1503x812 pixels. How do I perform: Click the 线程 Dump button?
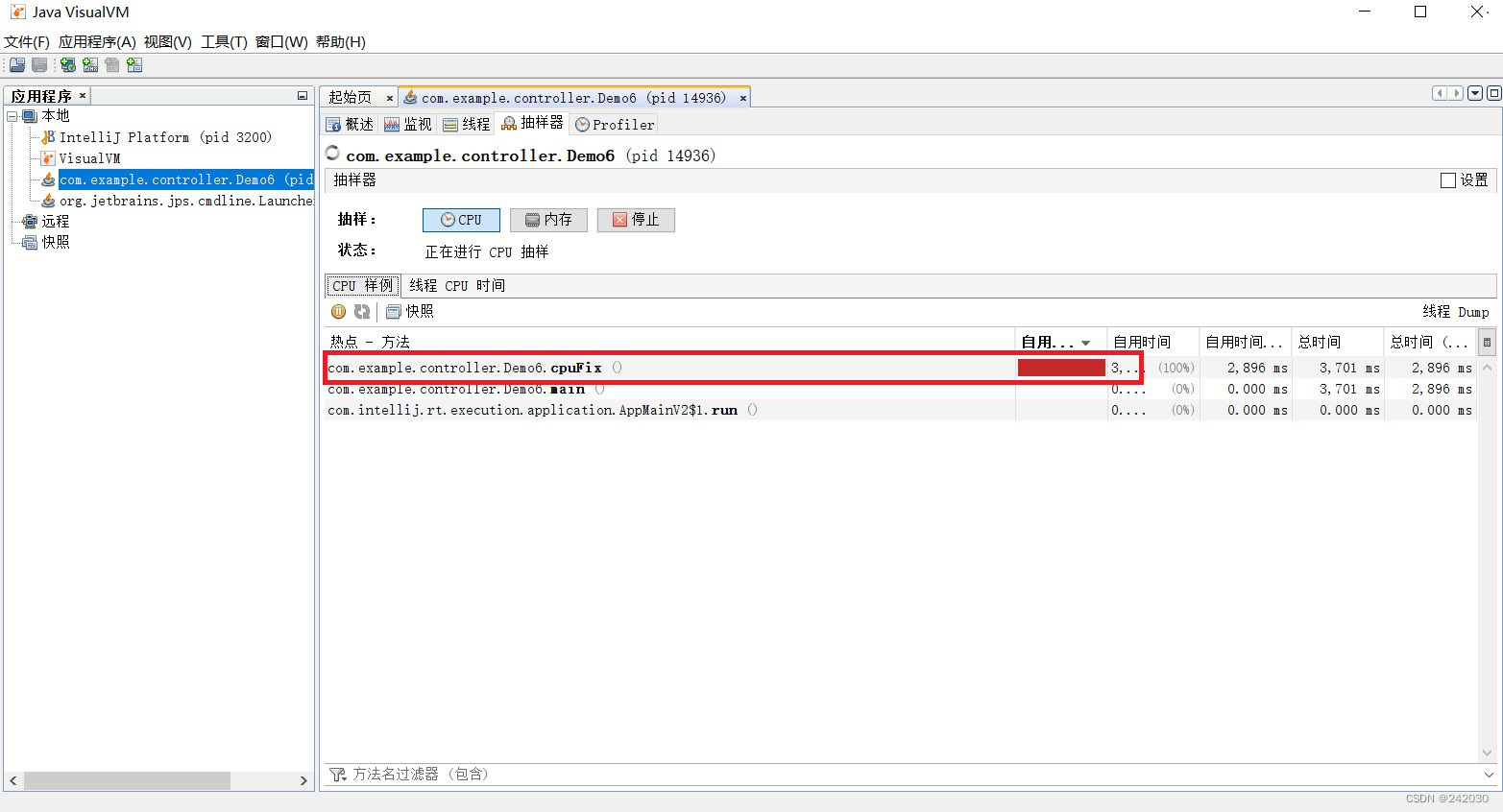[1456, 312]
